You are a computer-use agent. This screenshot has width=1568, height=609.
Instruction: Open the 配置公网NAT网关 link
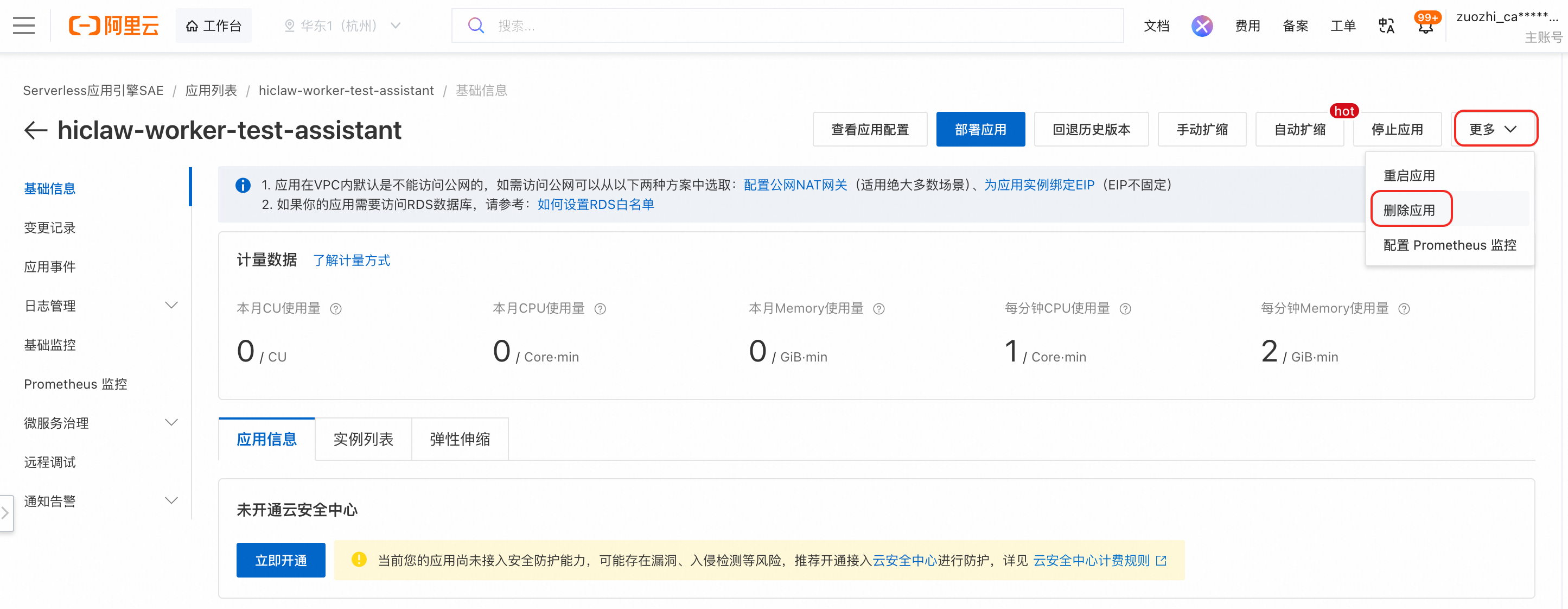(795, 185)
